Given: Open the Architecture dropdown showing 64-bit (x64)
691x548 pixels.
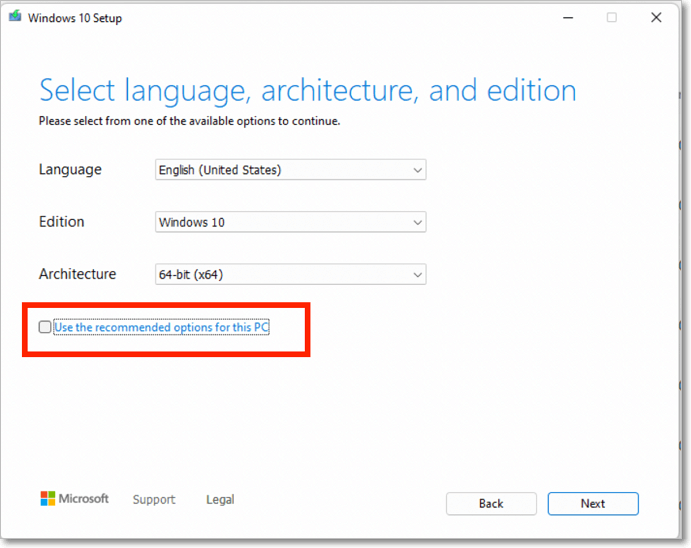Looking at the screenshot, I should coord(291,274).
